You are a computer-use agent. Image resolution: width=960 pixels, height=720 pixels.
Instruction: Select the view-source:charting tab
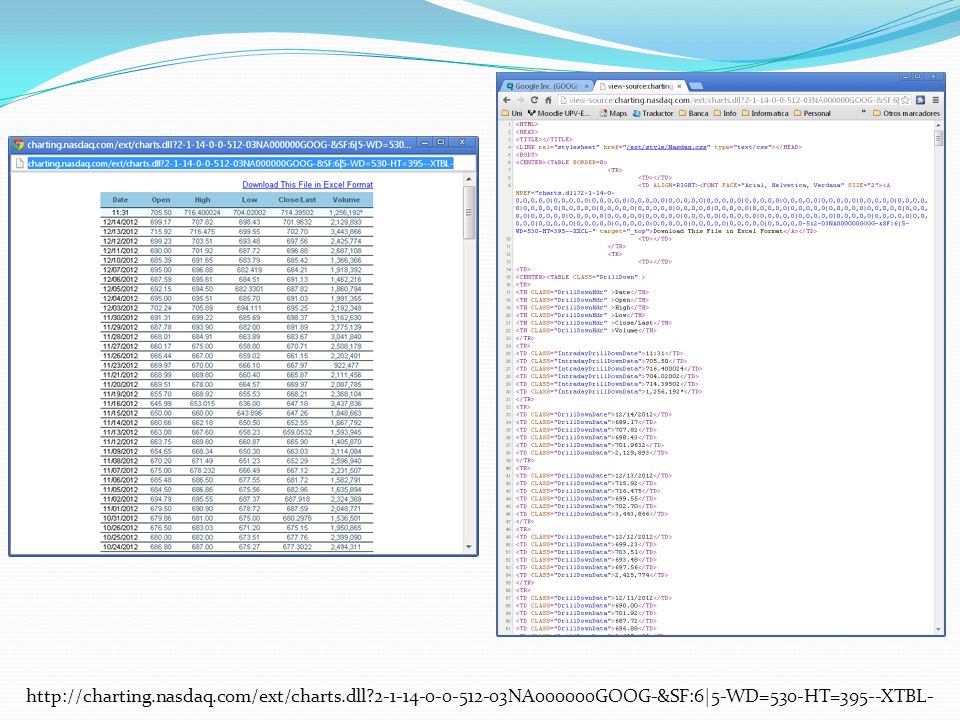click(x=639, y=86)
